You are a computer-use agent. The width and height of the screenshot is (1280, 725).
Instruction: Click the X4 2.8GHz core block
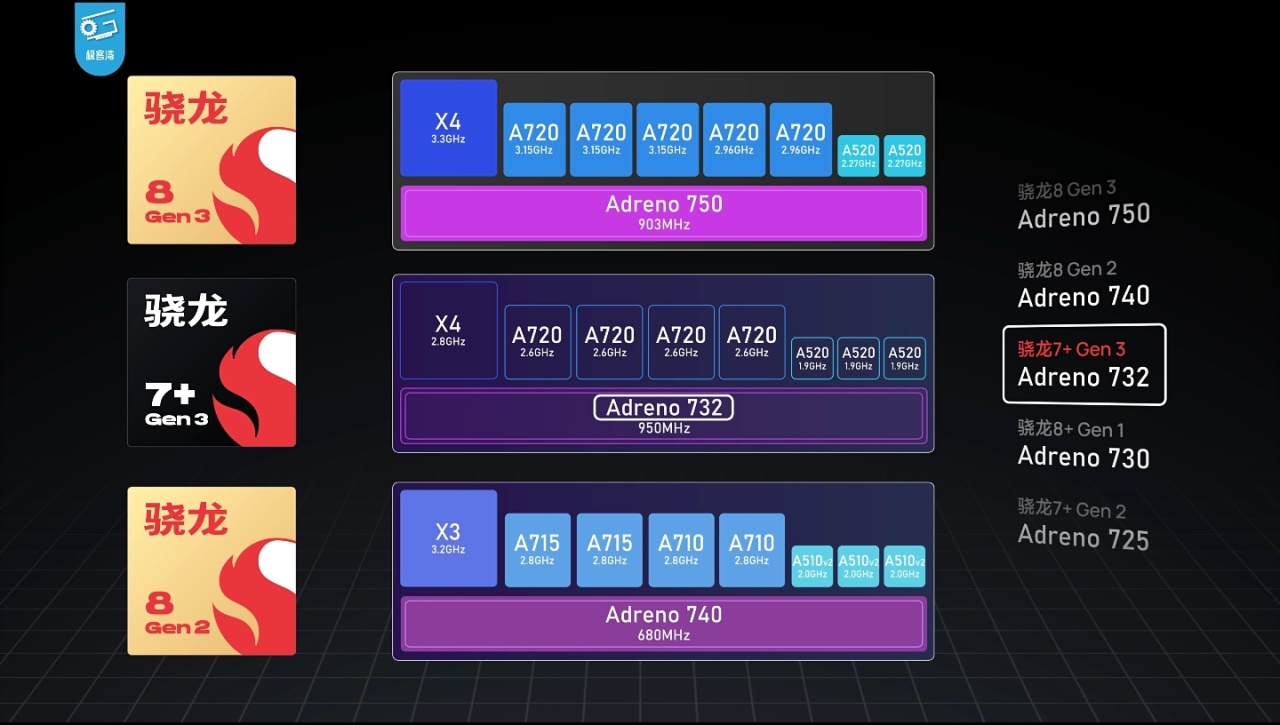(448, 331)
